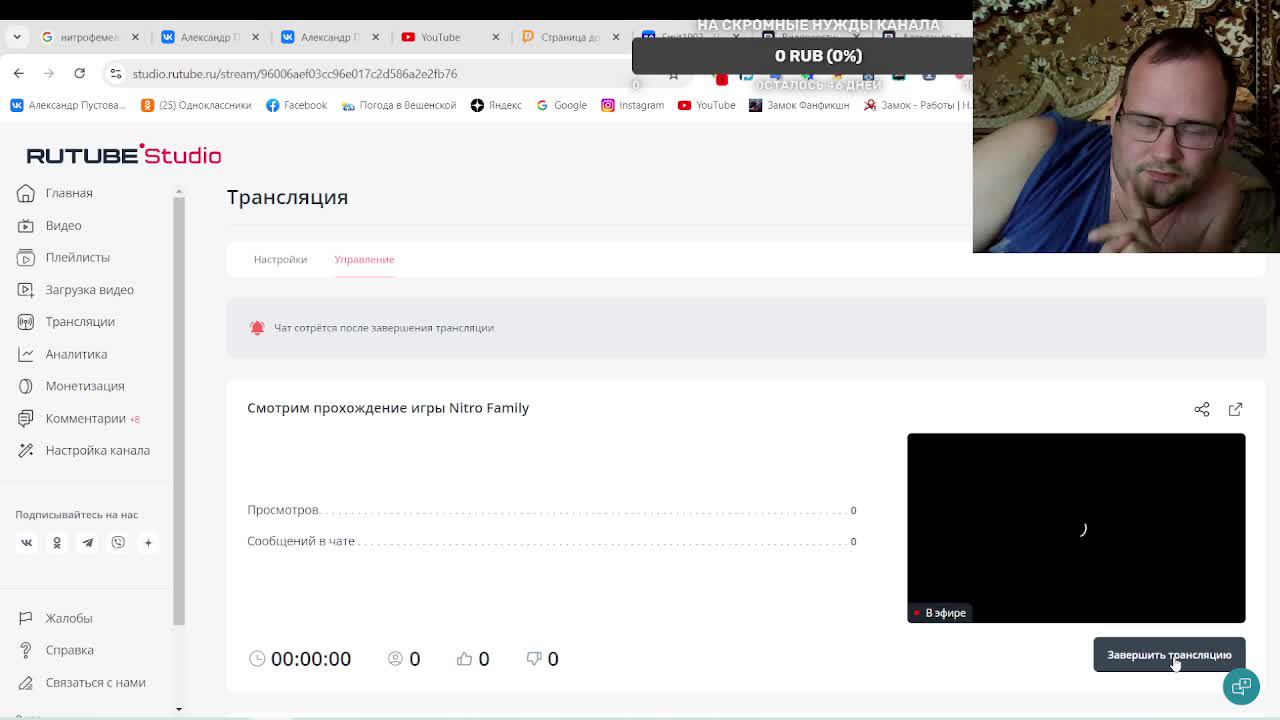The image size is (1280, 720).
Task: Open stream in new window icon
Action: coord(1236,409)
